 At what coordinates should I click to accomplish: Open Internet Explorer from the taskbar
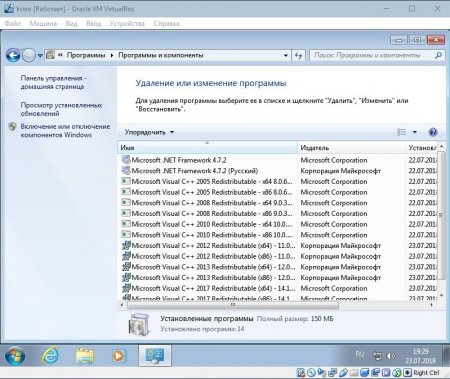click(50, 355)
